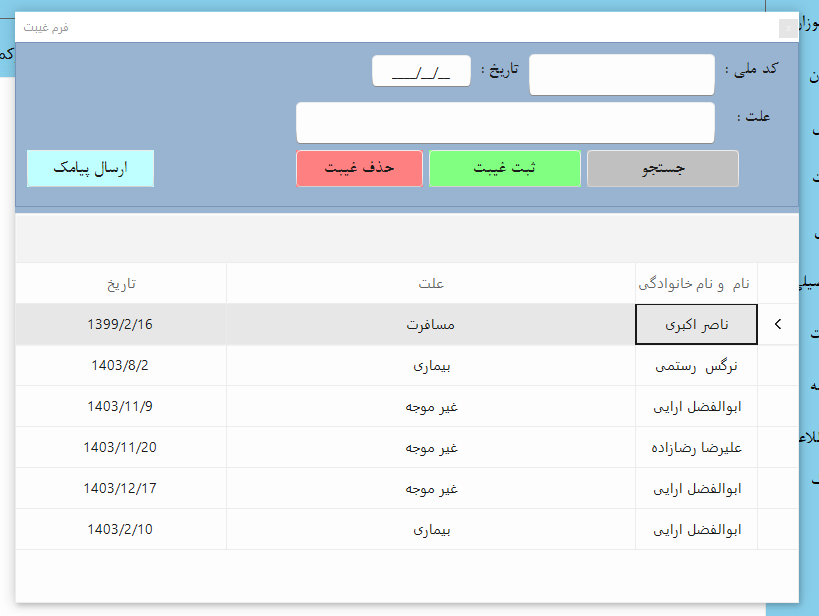The height and width of the screenshot is (616, 819).
Task: Select the ناصر اکبری name cell
Action: [x=697, y=325]
